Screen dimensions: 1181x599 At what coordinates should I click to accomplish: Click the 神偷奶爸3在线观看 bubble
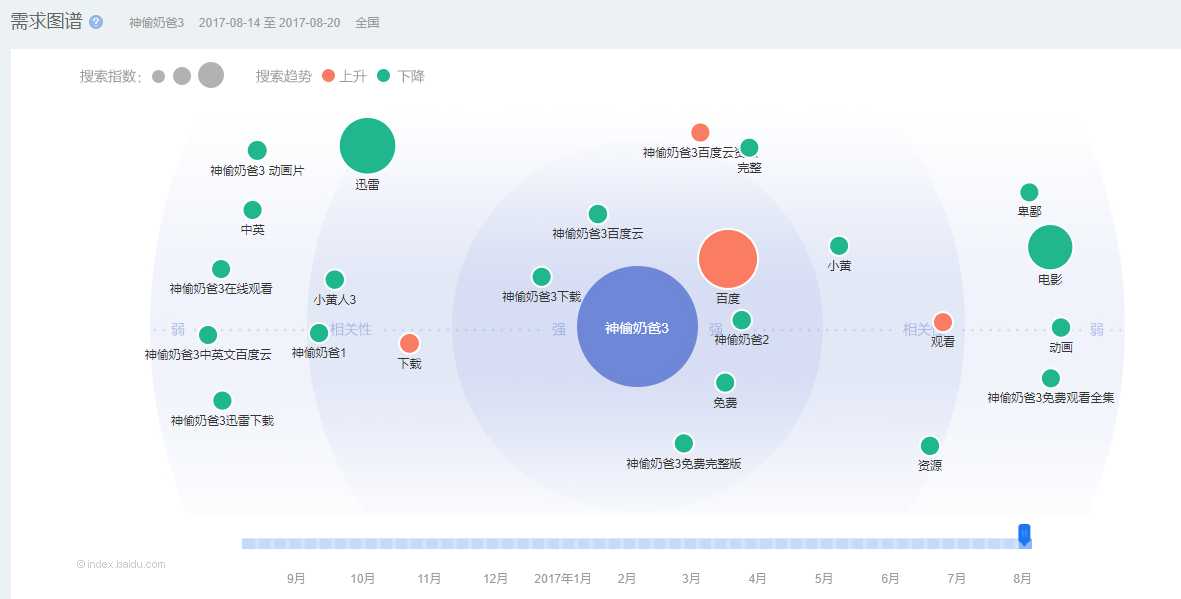click(x=221, y=269)
